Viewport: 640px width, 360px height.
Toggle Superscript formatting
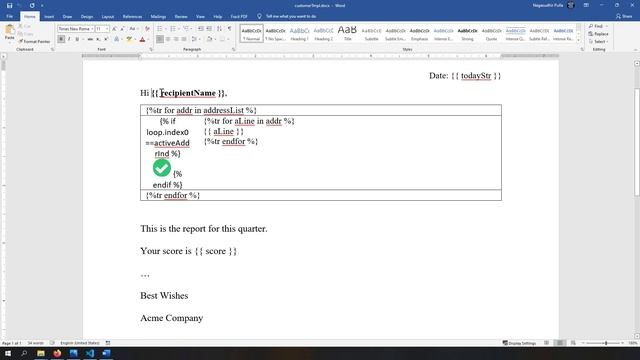[x=106, y=39]
